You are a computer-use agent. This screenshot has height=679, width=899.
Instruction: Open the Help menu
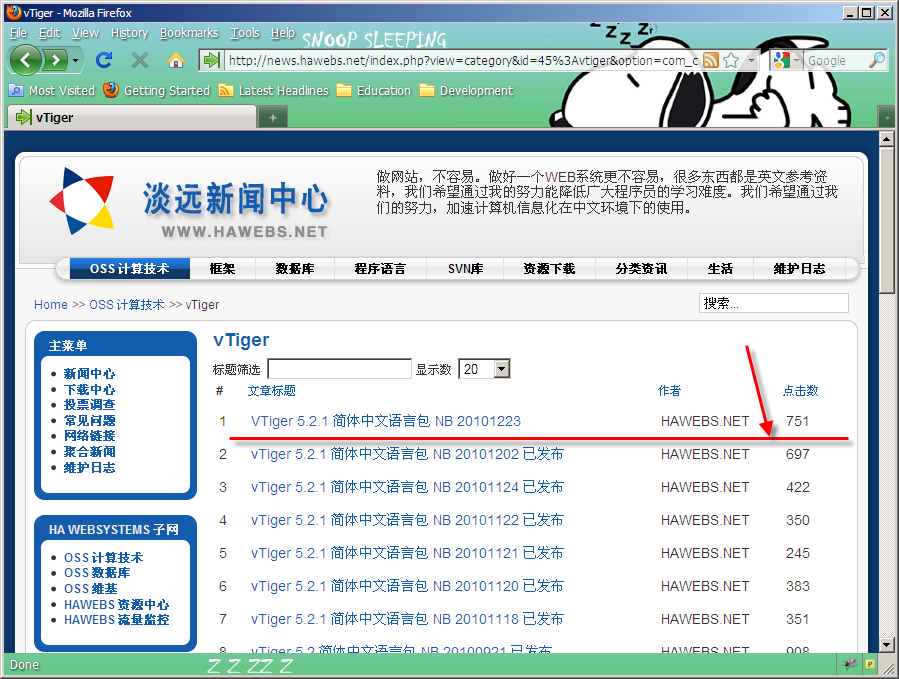point(283,33)
